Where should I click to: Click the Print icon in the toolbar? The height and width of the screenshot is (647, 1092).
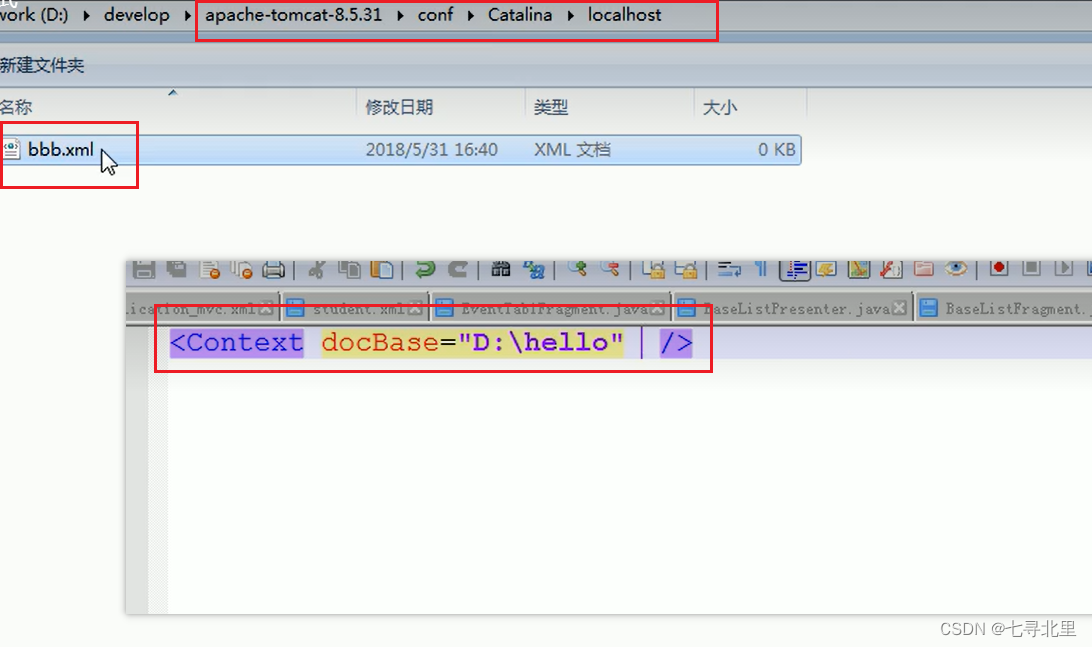click(274, 269)
